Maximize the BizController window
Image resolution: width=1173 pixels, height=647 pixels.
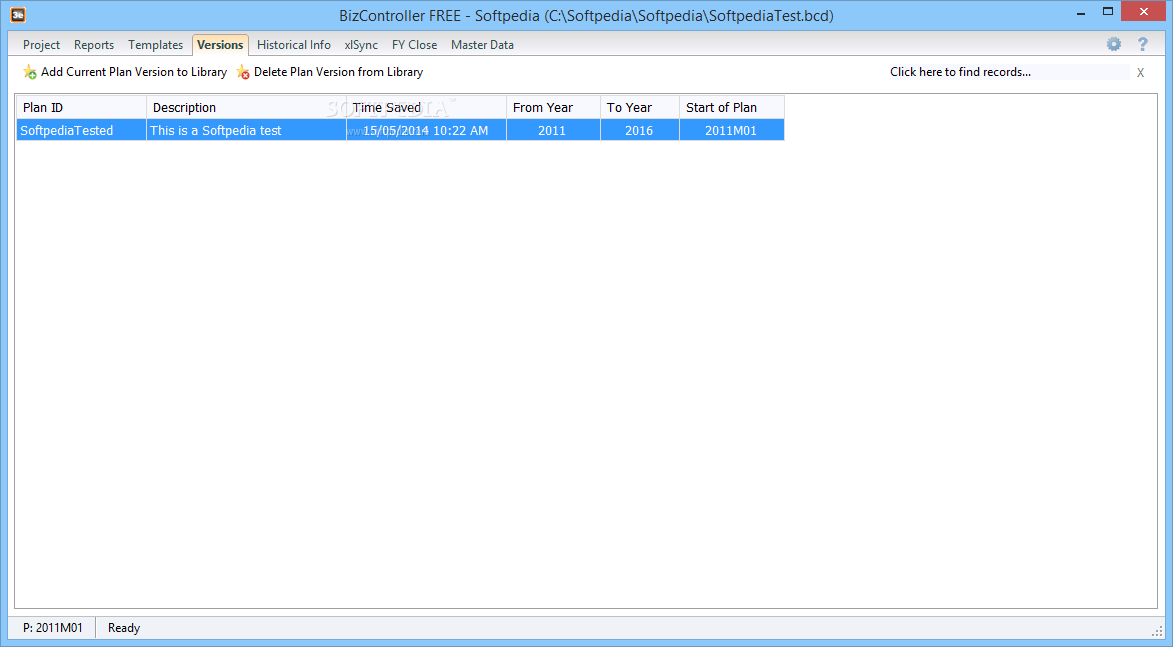coord(1108,12)
